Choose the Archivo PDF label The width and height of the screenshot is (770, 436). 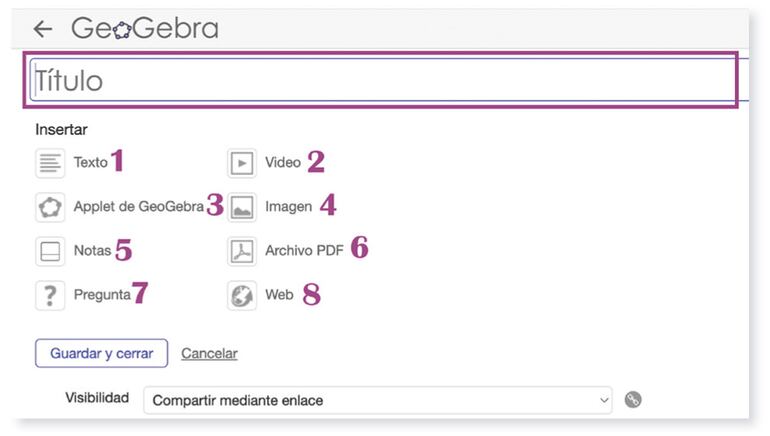[304, 251]
